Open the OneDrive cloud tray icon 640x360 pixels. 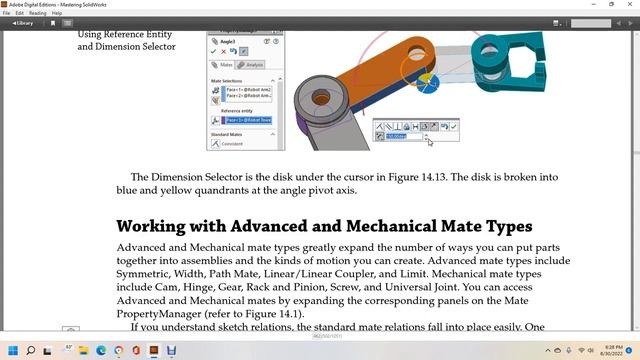[558, 351]
